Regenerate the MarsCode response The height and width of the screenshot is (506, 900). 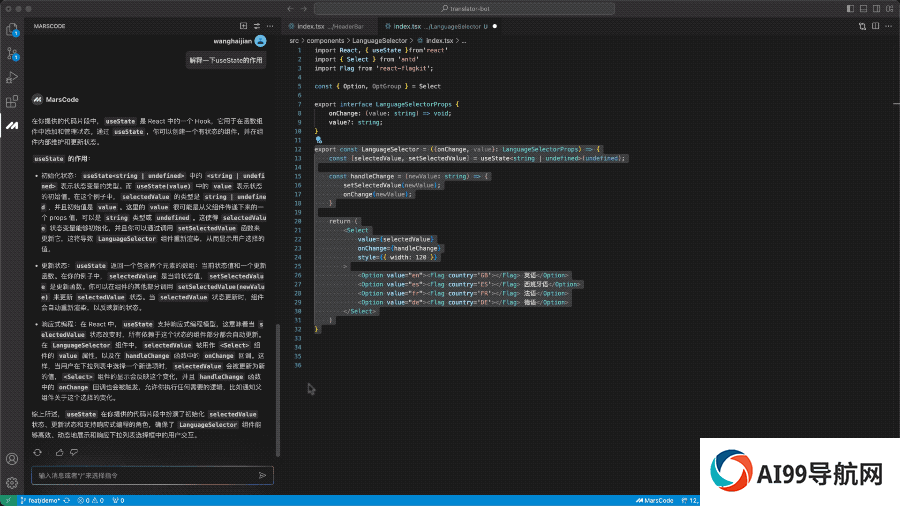click(37, 452)
